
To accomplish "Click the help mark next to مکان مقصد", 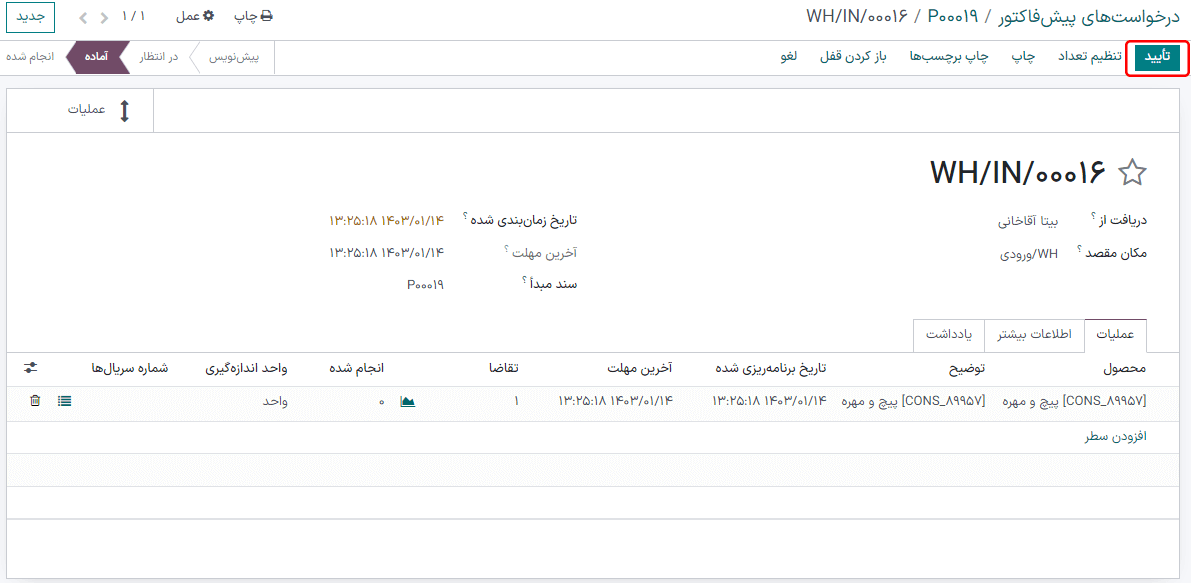I will [x=1078, y=247].
